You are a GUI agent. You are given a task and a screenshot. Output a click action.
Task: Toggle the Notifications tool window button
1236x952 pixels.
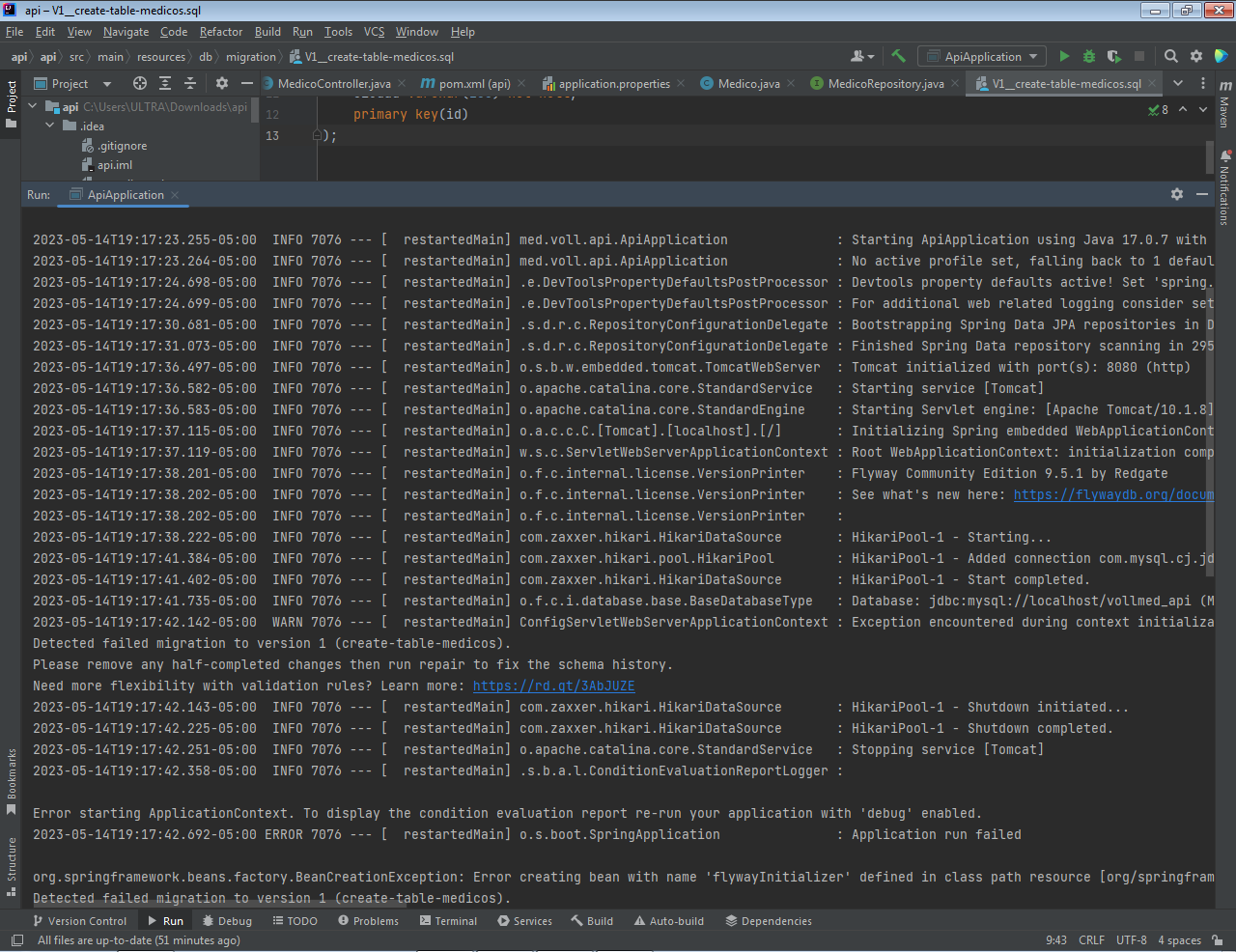[x=1224, y=187]
